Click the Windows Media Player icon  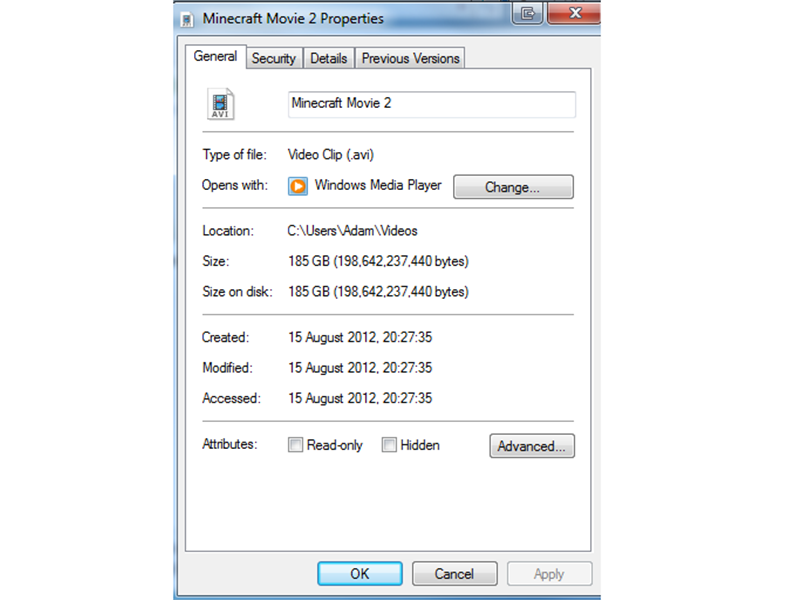[x=299, y=186]
